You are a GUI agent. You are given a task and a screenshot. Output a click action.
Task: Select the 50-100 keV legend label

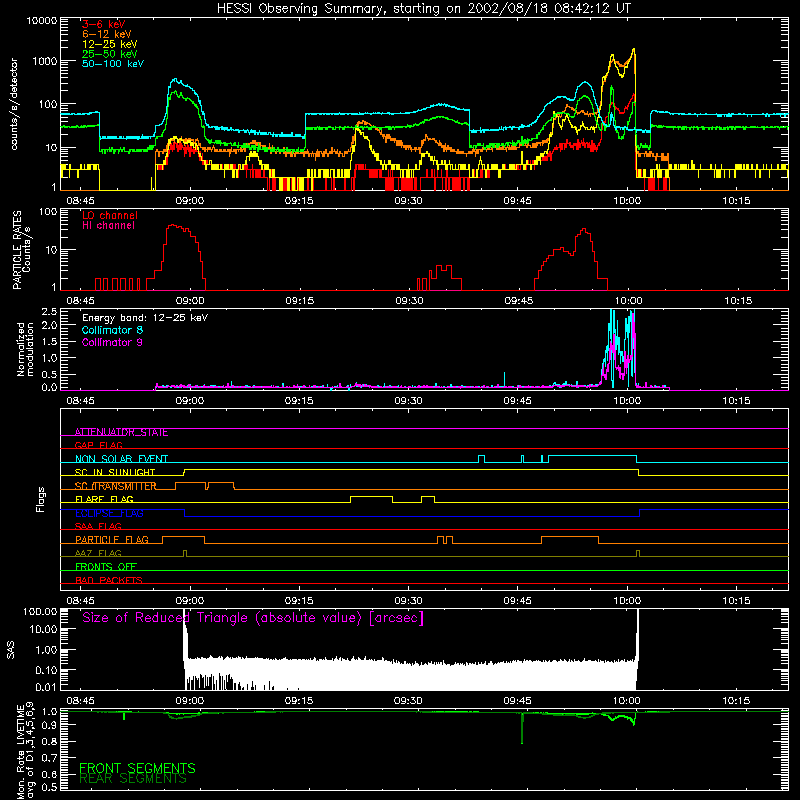coord(113,63)
